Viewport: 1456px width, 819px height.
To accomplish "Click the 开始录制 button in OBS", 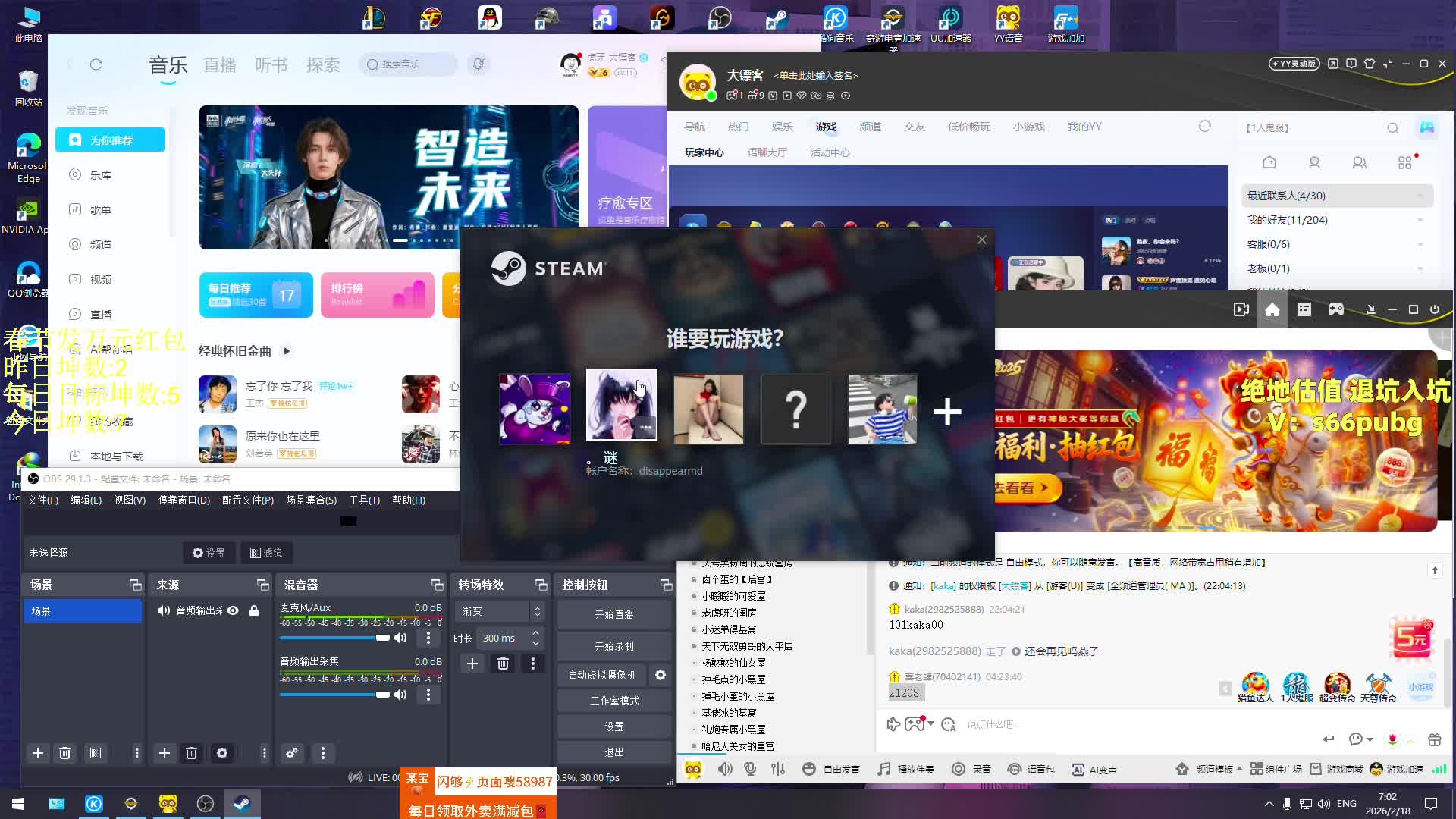I will point(614,645).
